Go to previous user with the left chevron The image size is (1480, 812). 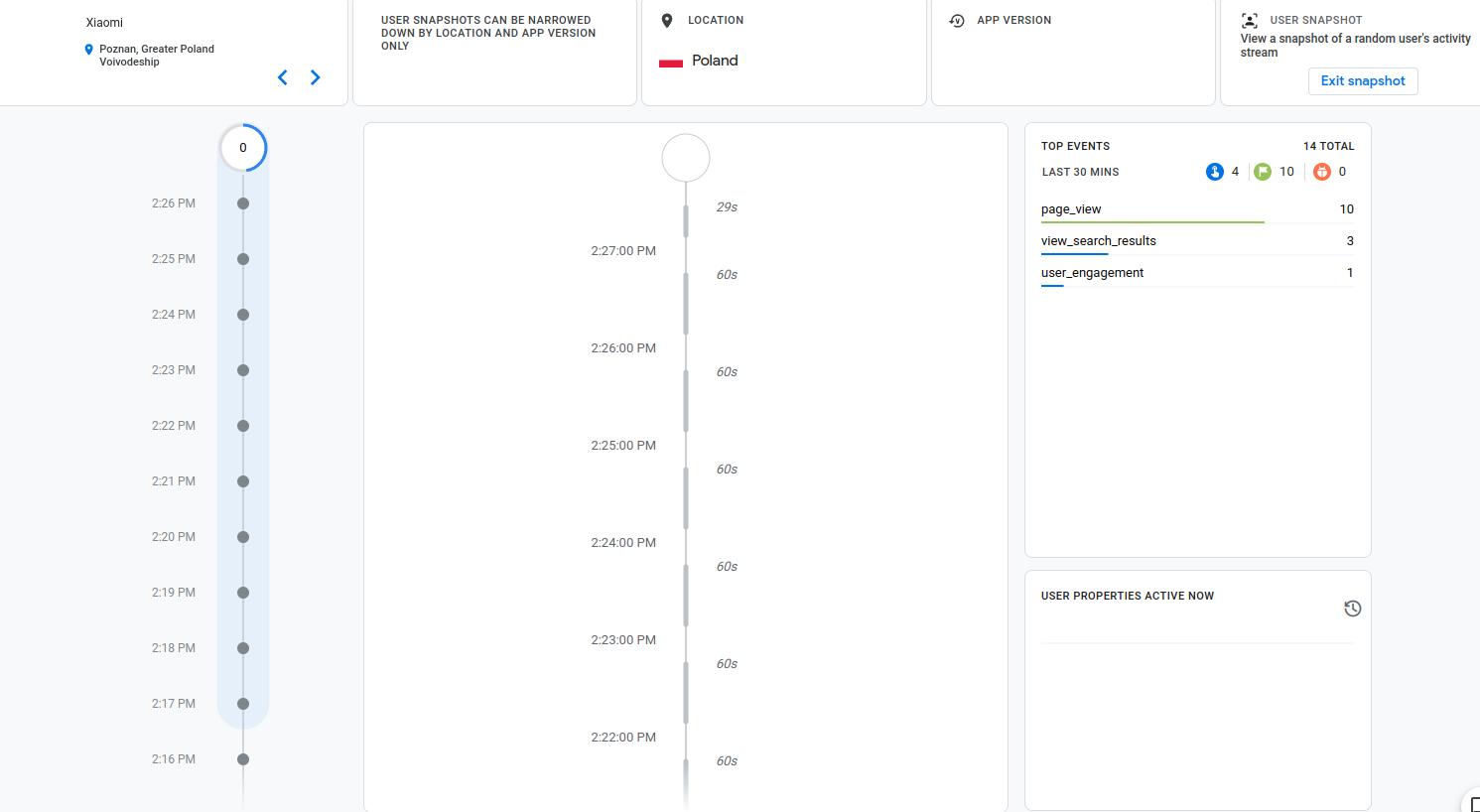click(x=282, y=76)
